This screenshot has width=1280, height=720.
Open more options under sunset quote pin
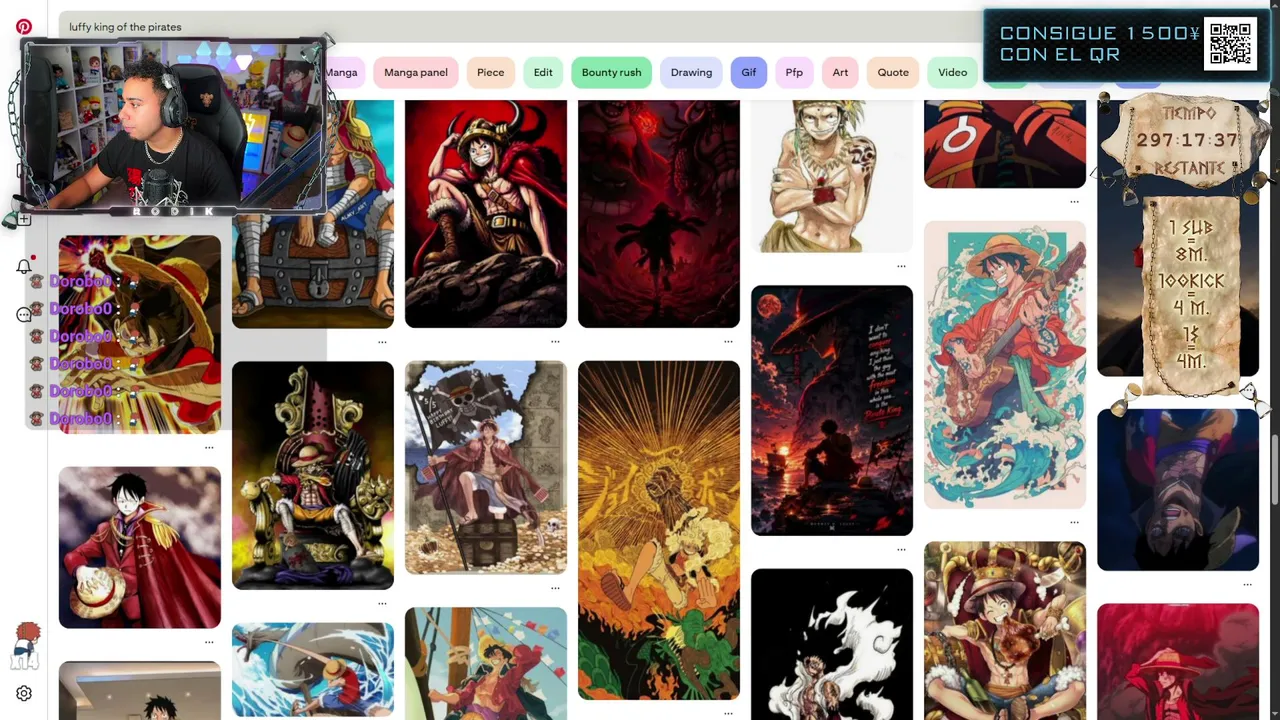[x=901, y=549]
